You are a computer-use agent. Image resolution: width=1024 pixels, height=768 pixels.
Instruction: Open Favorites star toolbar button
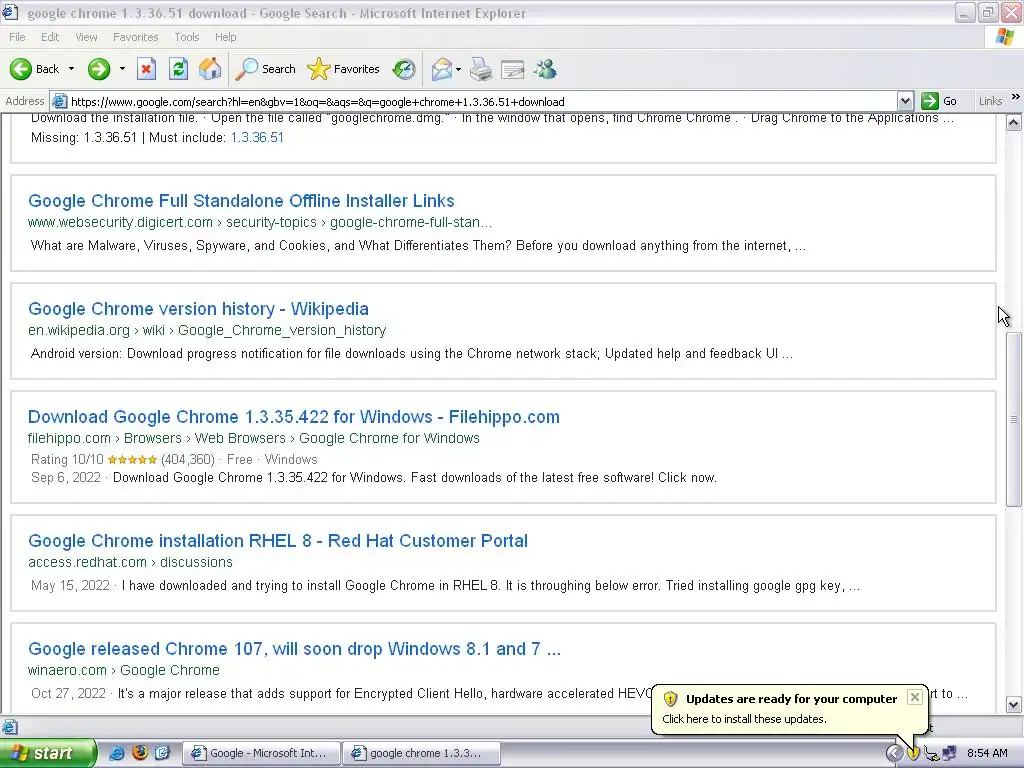tap(344, 69)
